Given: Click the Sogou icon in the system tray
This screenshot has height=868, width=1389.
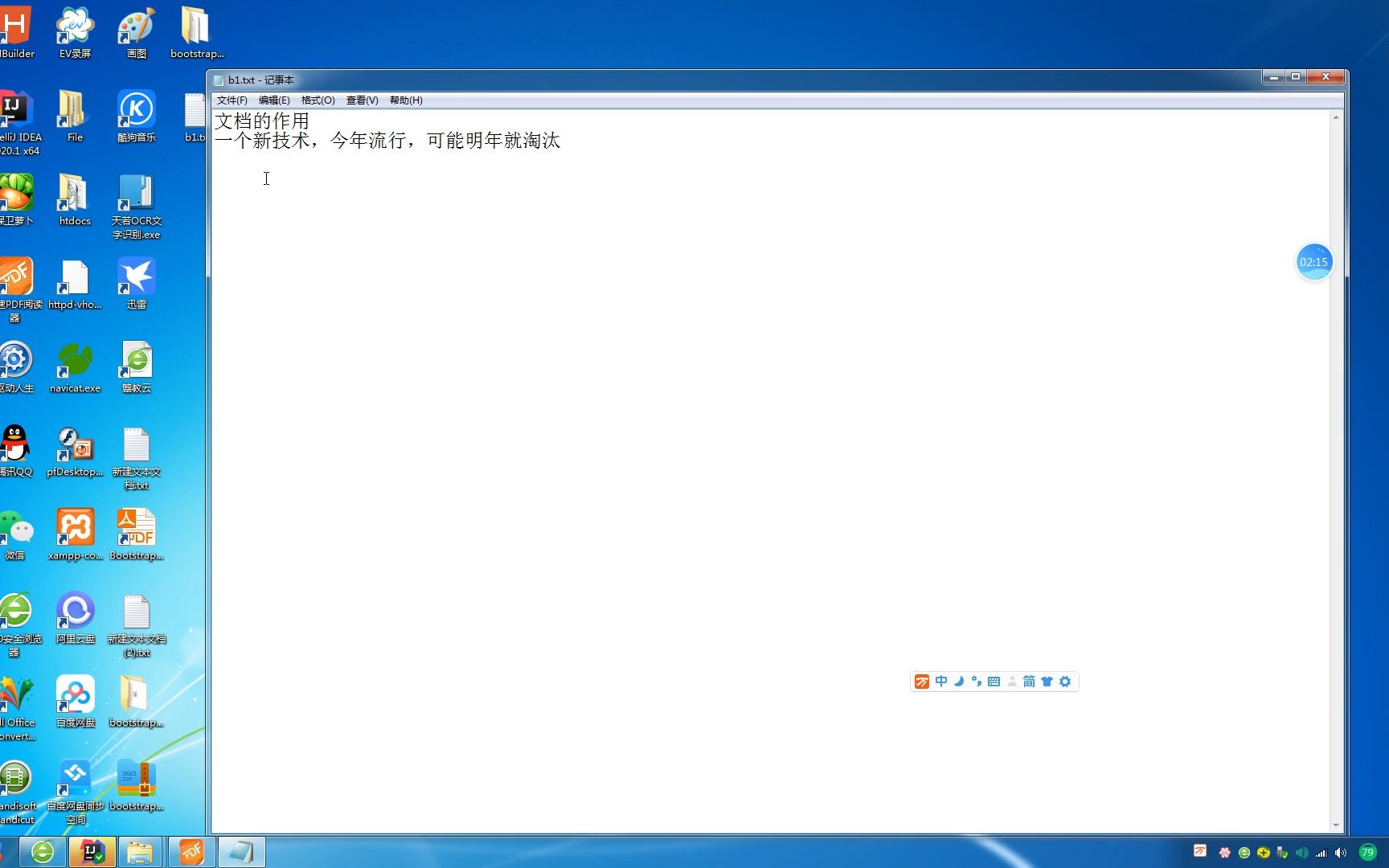Looking at the screenshot, I should (x=1200, y=850).
